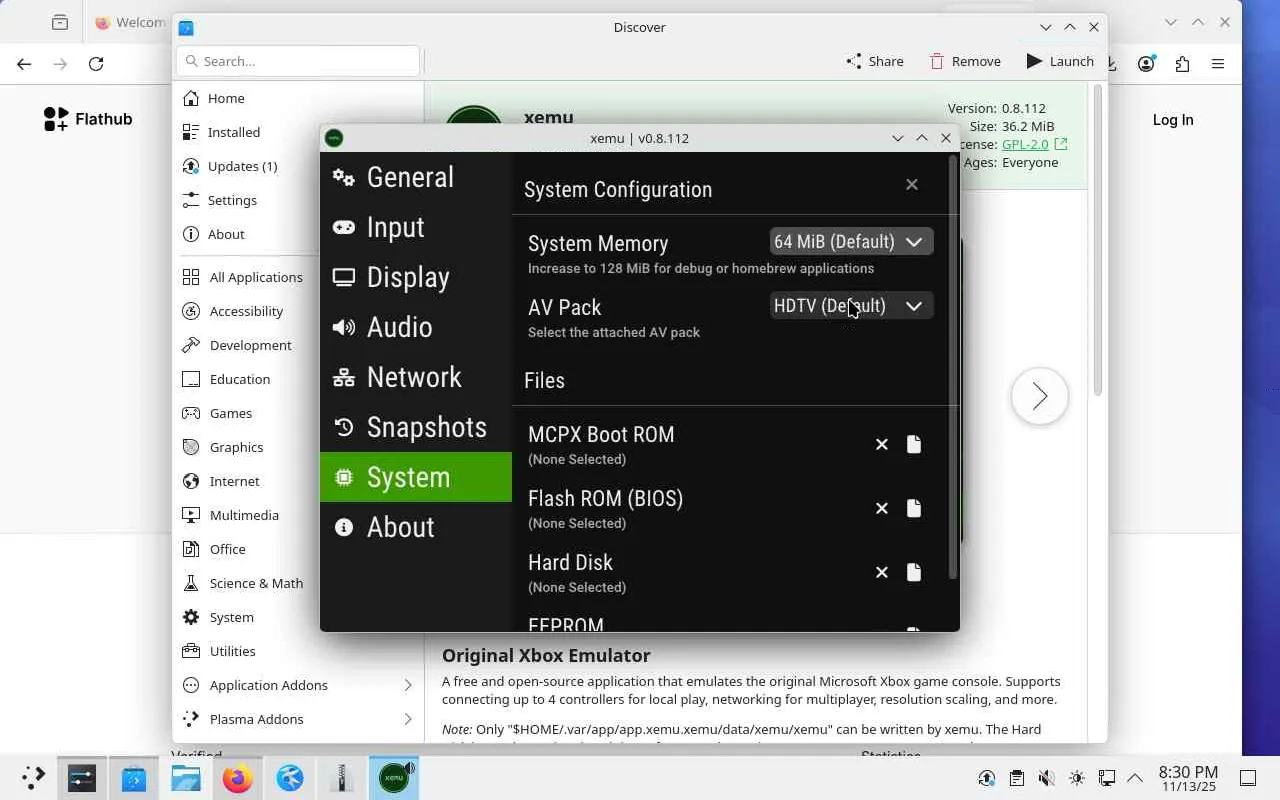The image size is (1280, 800).
Task: Open the Dolphin file manager taskbar icon
Action: 186,778
